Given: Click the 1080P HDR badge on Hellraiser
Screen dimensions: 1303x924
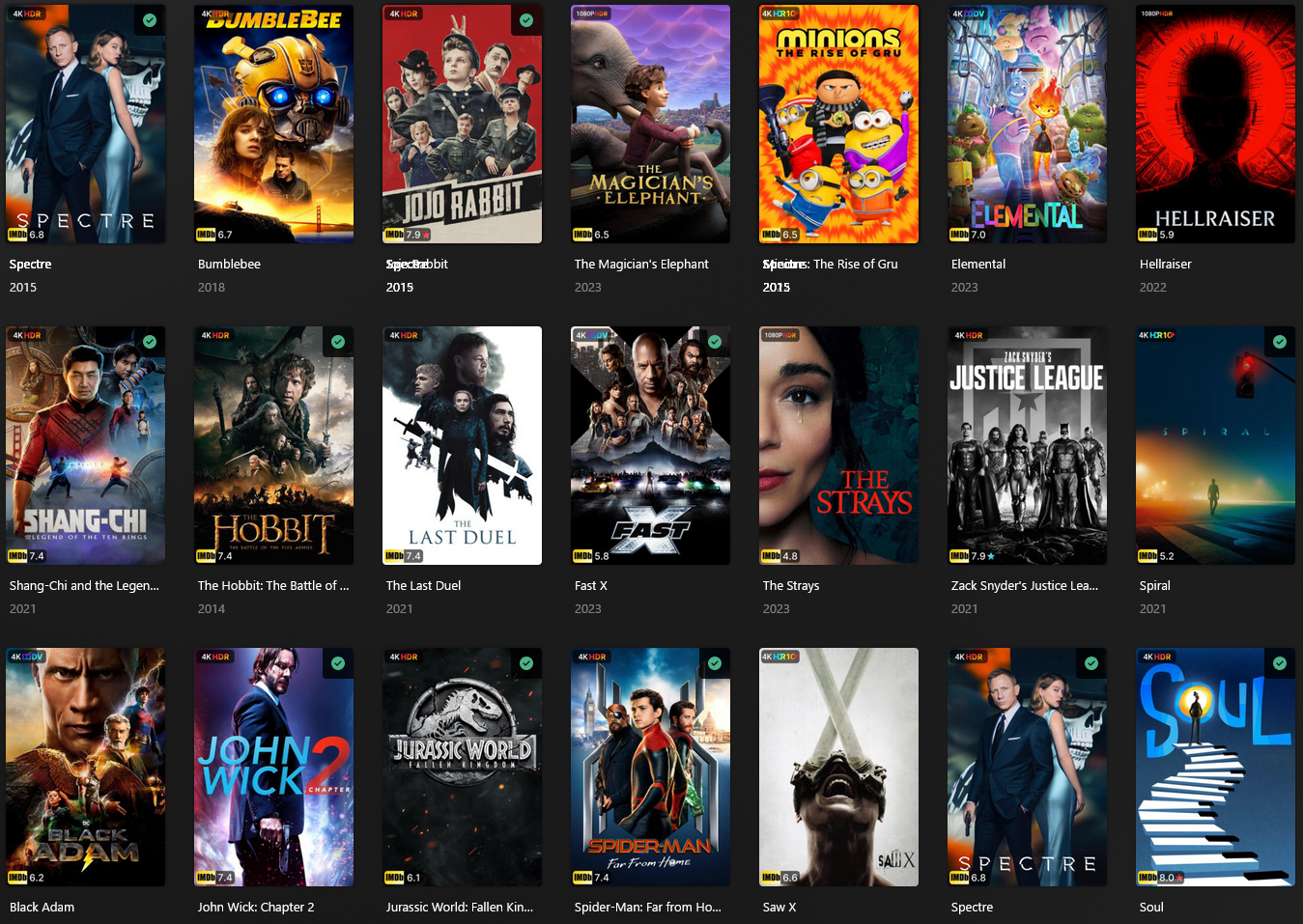Looking at the screenshot, I should click(1158, 14).
